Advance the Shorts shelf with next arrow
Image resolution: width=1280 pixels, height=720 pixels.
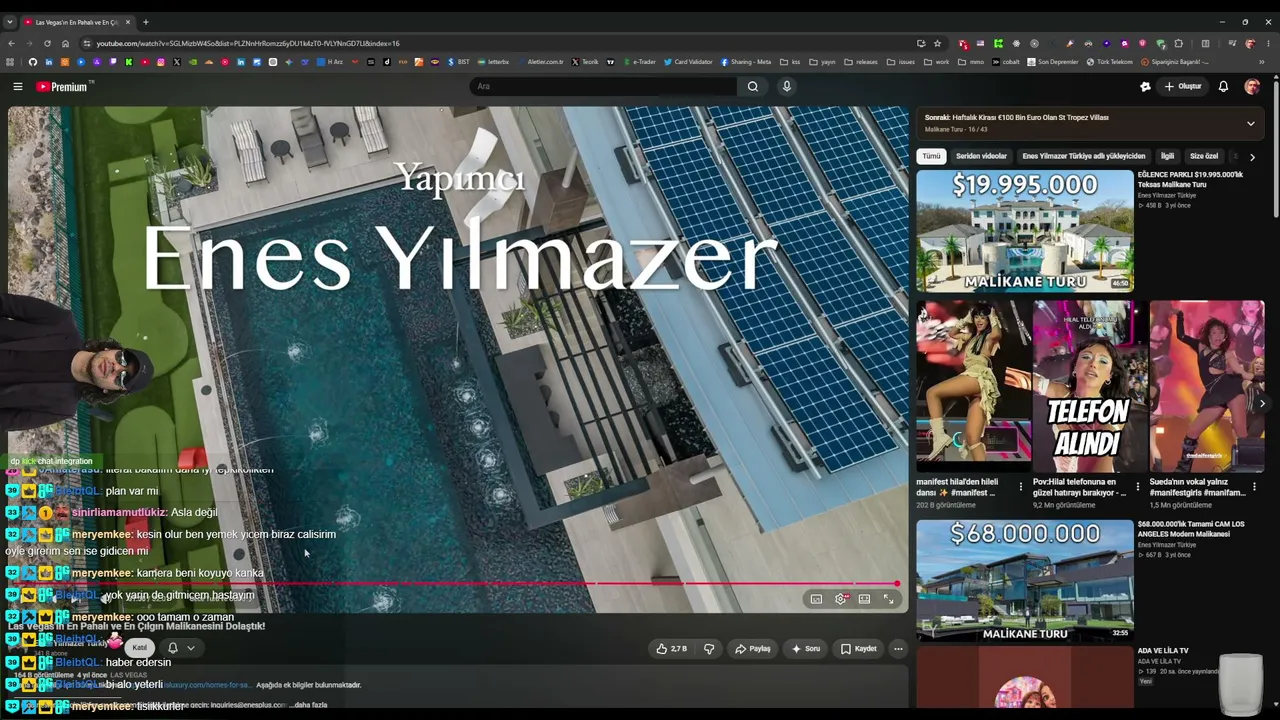(1262, 404)
